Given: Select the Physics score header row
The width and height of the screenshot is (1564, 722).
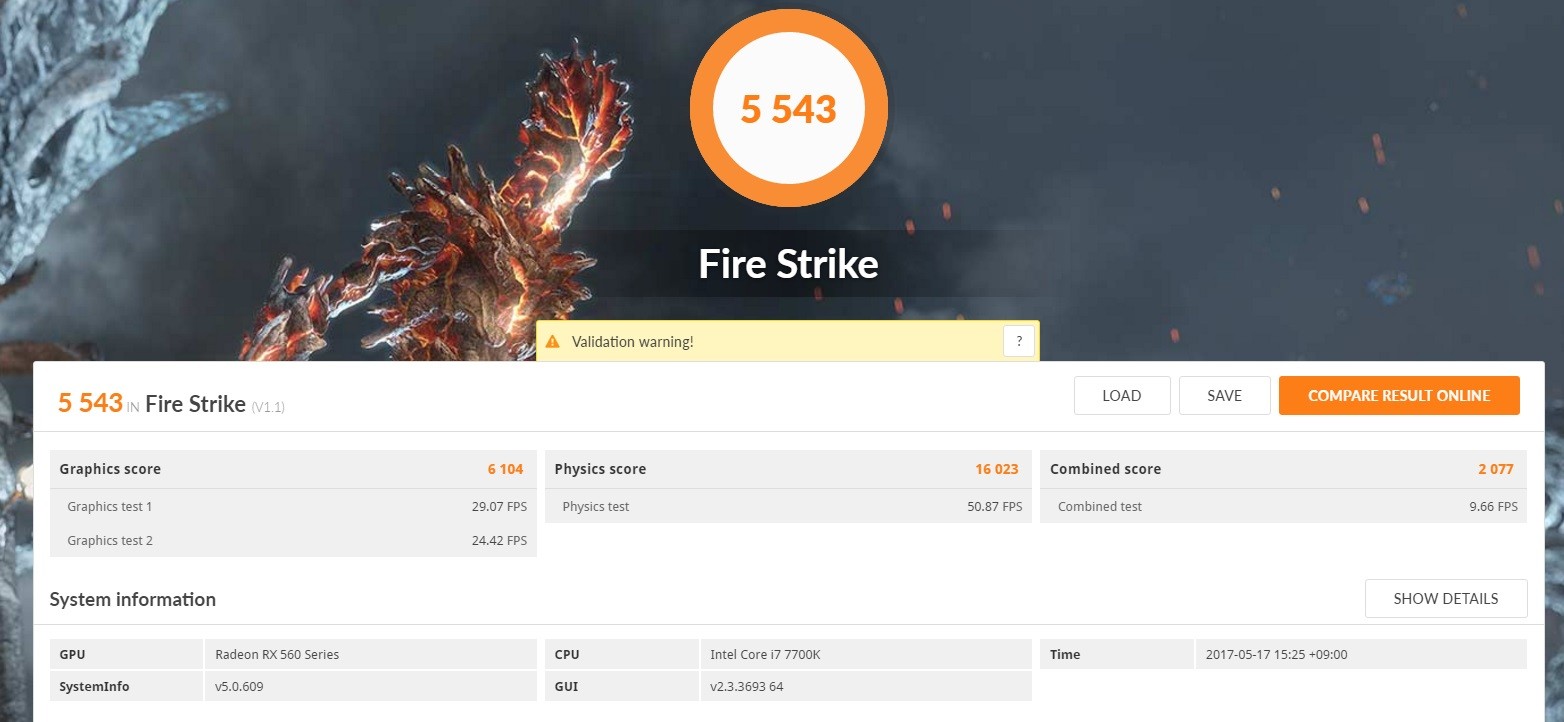Looking at the screenshot, I should click(x=788, y=469).
